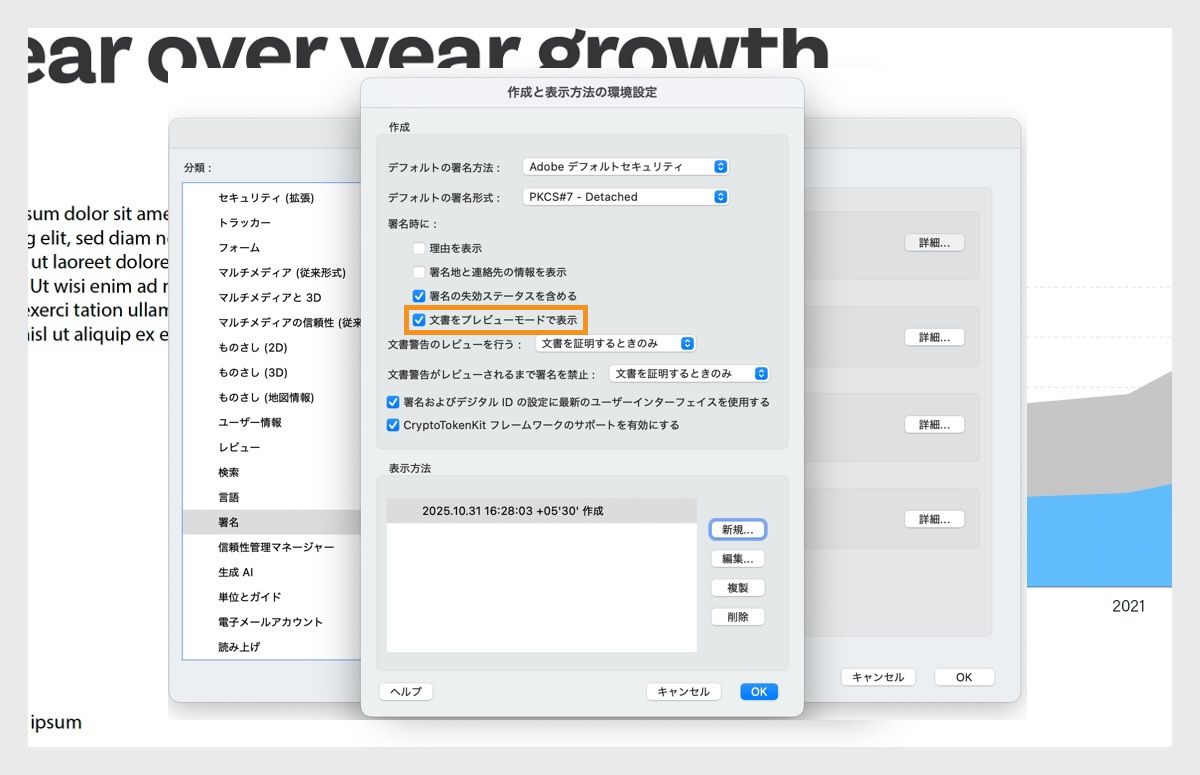Image resolution: width=1200 pixels, height=775 pixels.
Task: Select 電子メールアカウント category
Action: click(272, 622)
